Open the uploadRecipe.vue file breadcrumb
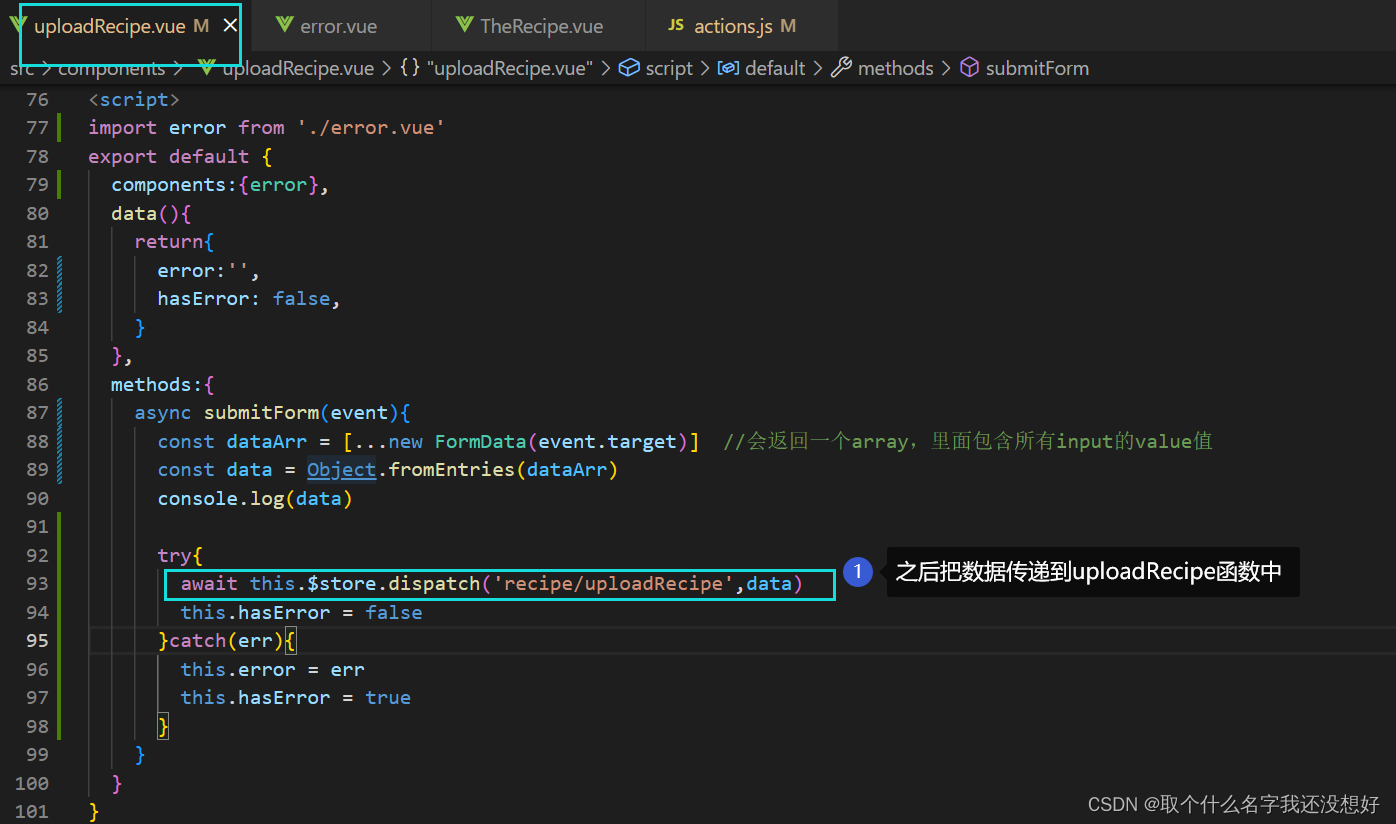 pos(298,68)
